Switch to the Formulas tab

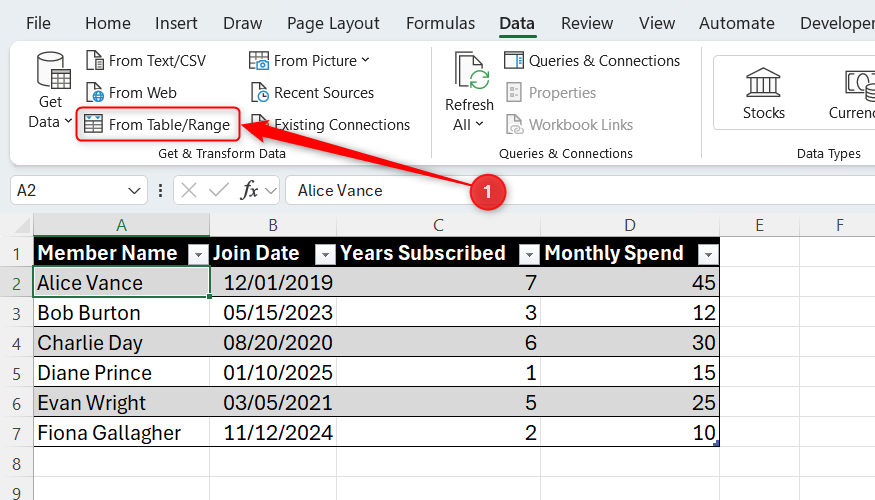[x=440, y=23]
